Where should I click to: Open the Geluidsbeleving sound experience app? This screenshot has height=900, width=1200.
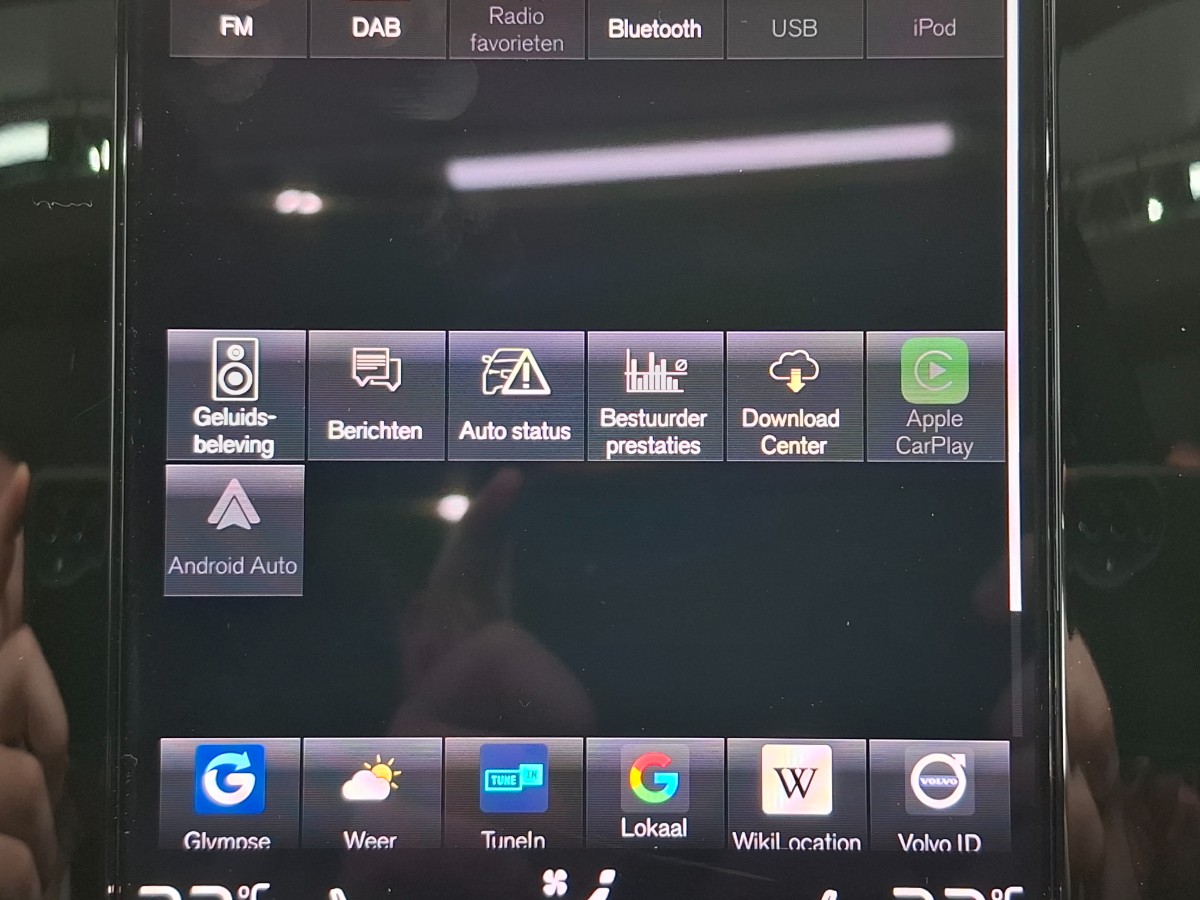(236, 395)
